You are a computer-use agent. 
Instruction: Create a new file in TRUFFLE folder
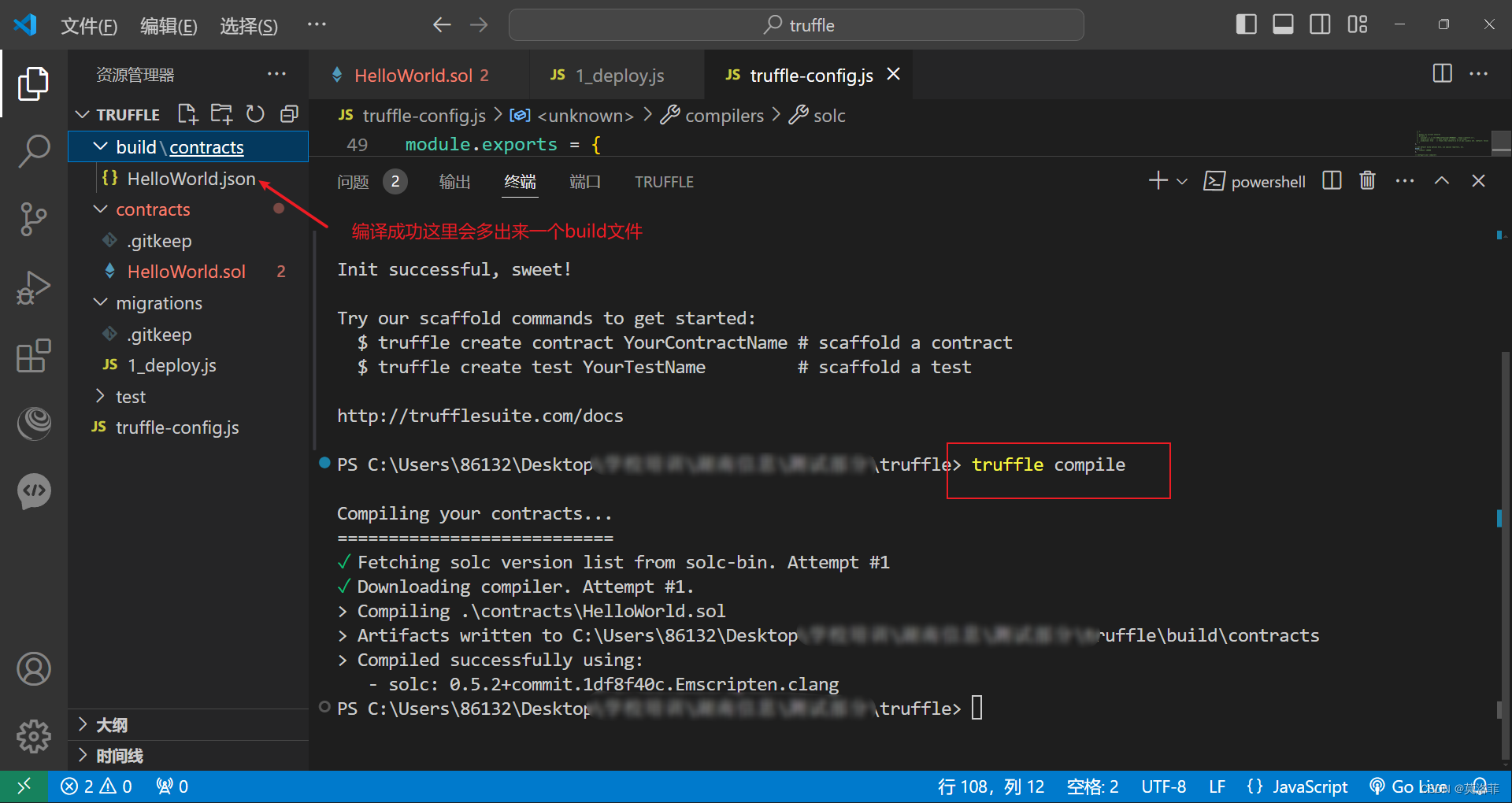click(x=187, y=114)
